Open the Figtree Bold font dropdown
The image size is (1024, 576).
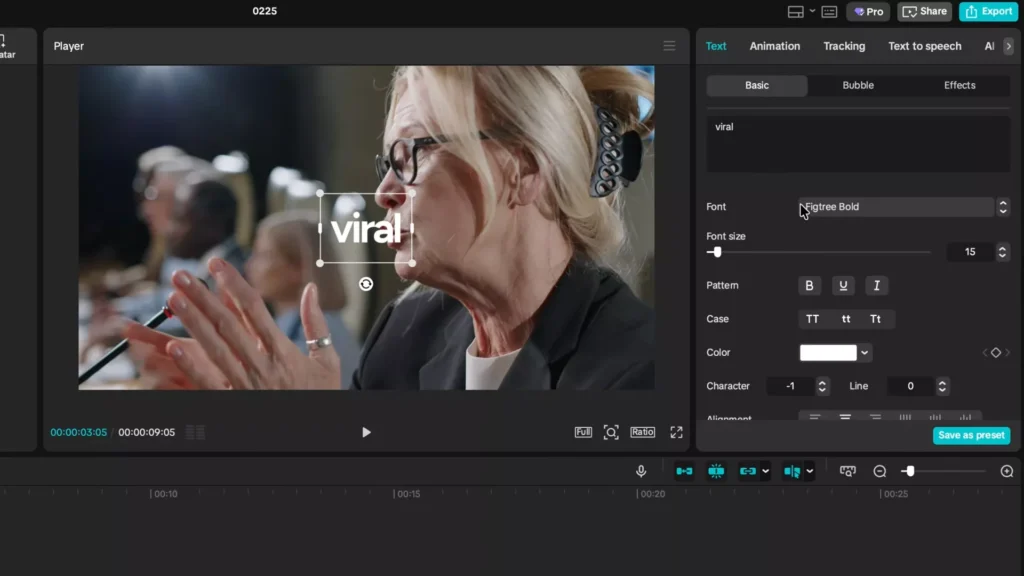coord(895,207)
